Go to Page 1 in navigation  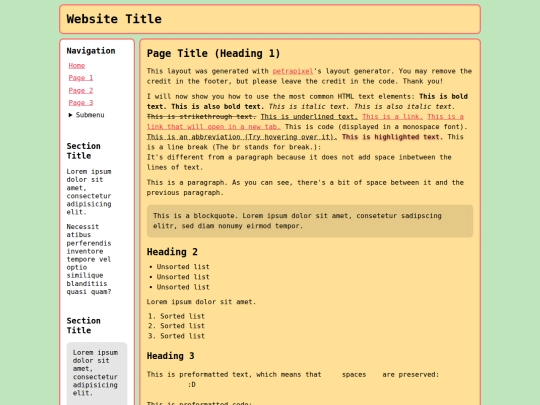click(81, 78)
